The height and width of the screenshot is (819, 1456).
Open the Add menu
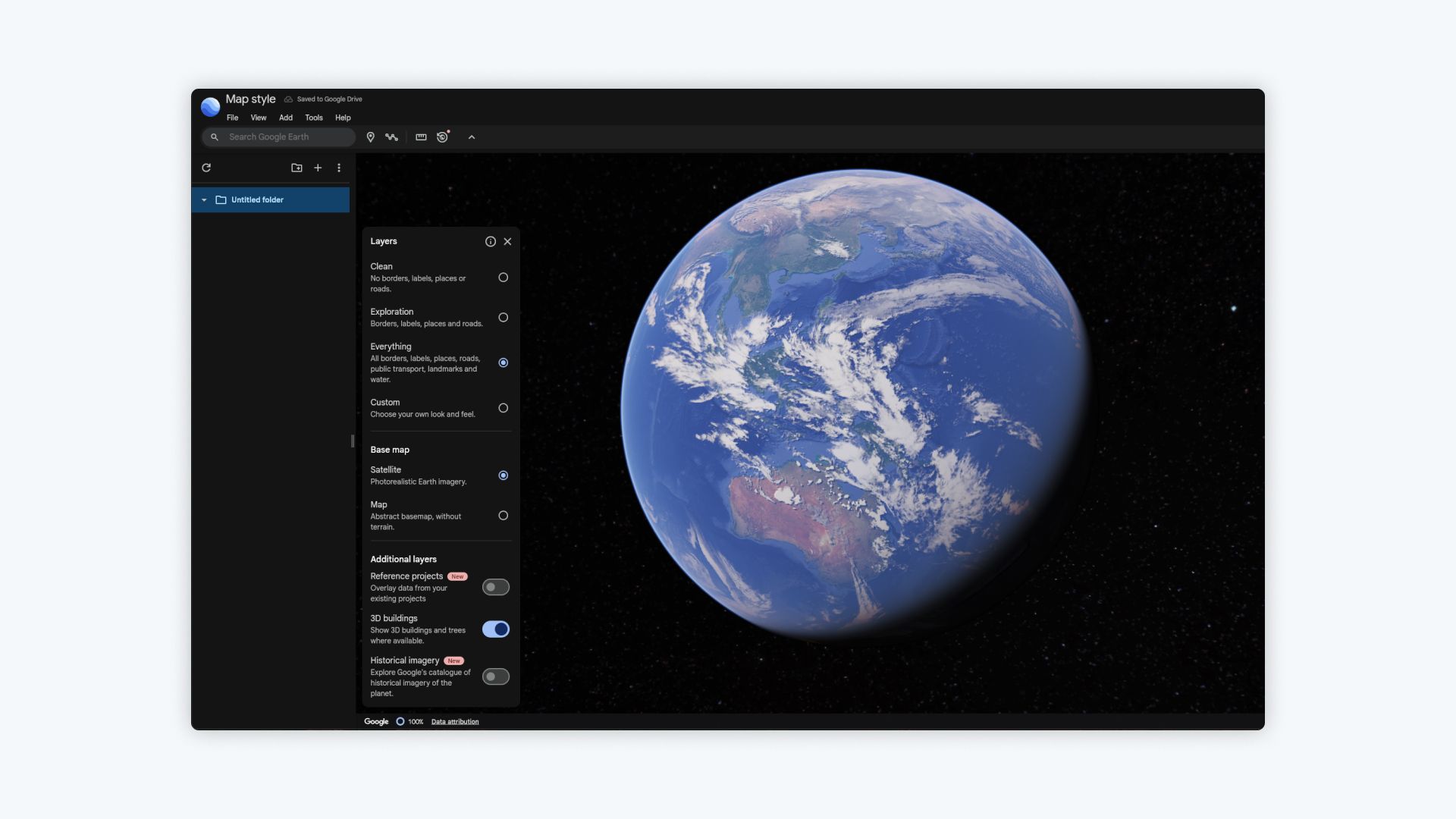(x=286, y=118)
